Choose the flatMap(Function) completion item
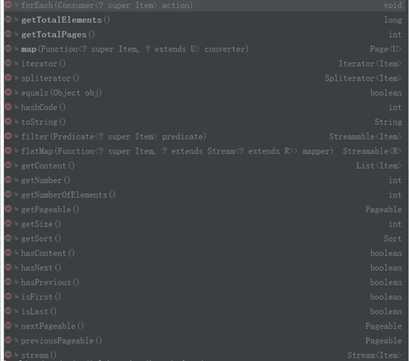The image size is (409, 361). 204,151
